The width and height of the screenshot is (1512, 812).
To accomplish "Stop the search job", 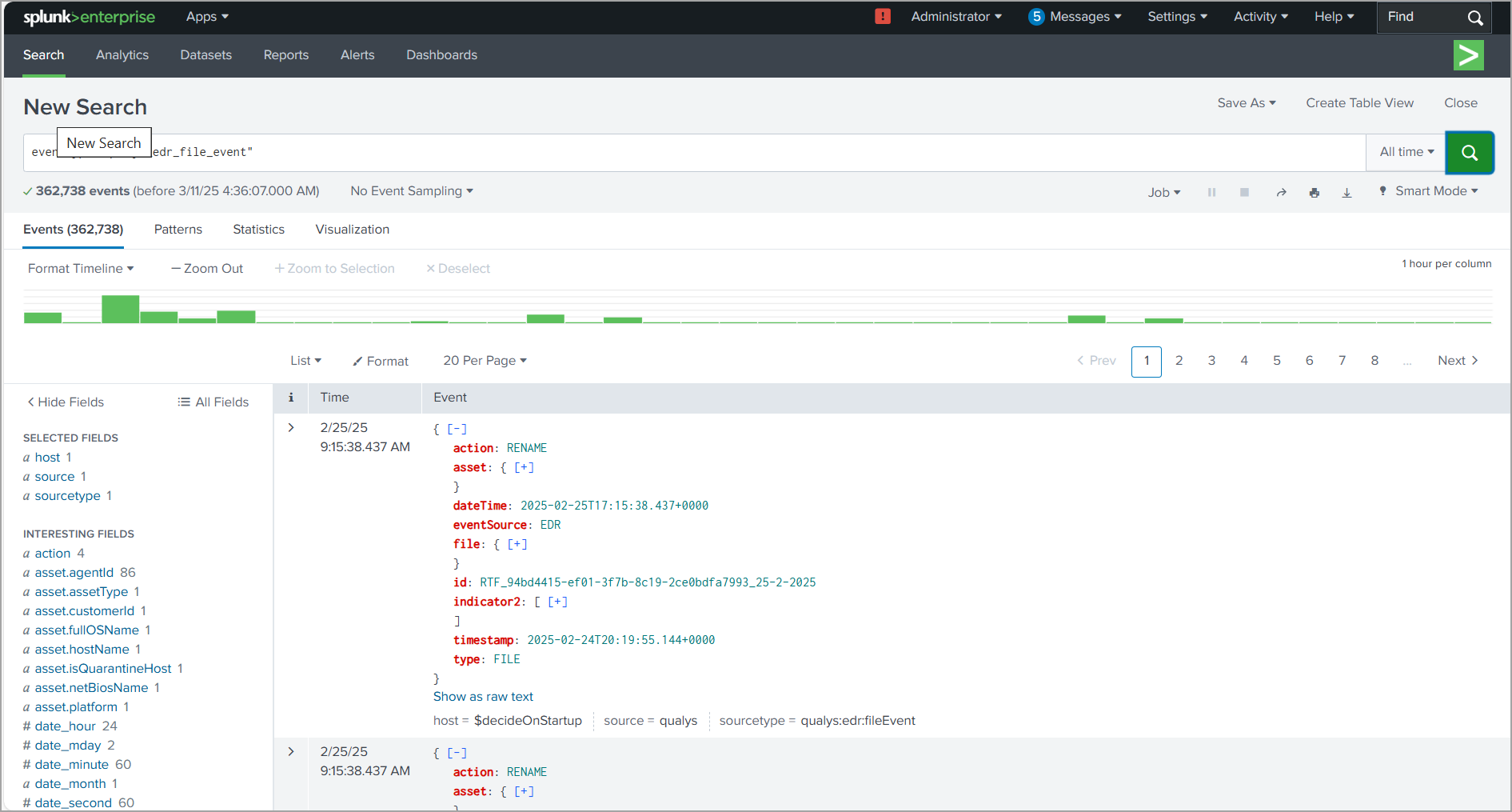I will [1244, 192].
